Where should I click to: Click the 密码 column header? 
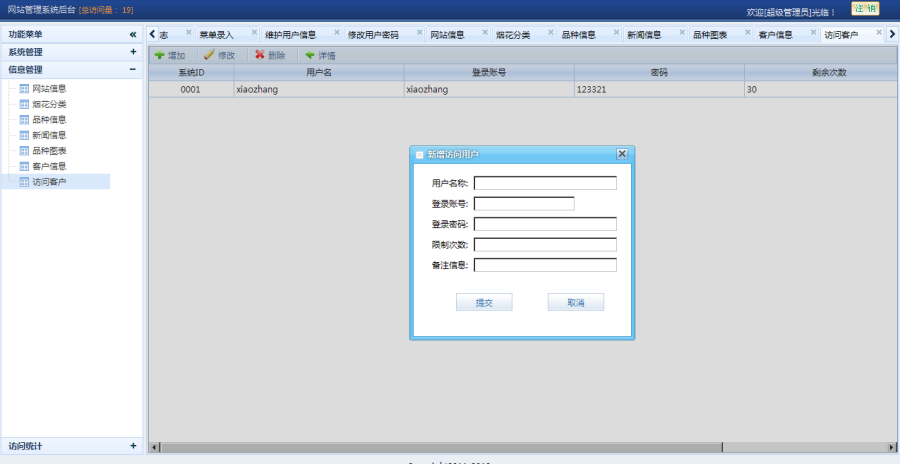click(x=660, y=72)
